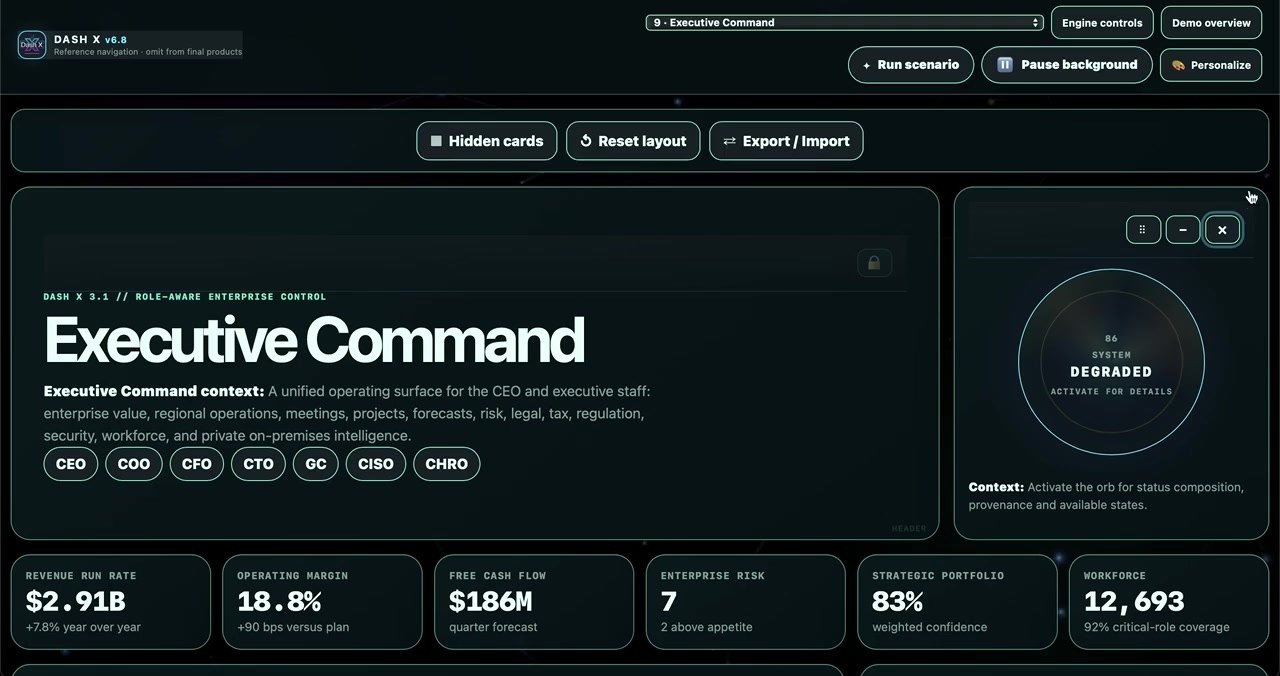Image resolution: width=1280 pixels, height=676 pixels.
Task: Click the 18.8% margin value
Action: [279, 601]
